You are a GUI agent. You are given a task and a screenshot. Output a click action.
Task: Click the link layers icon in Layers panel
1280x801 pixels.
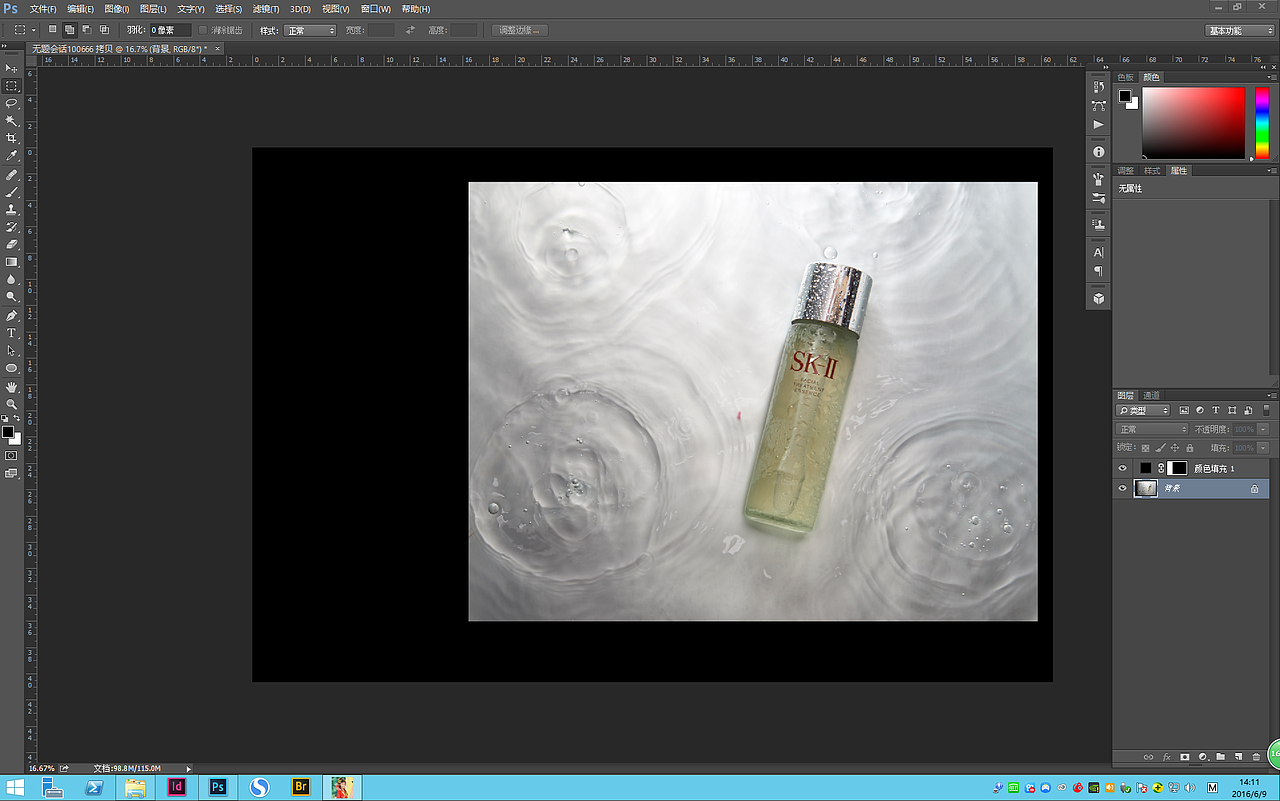[x=1149, y=757]
